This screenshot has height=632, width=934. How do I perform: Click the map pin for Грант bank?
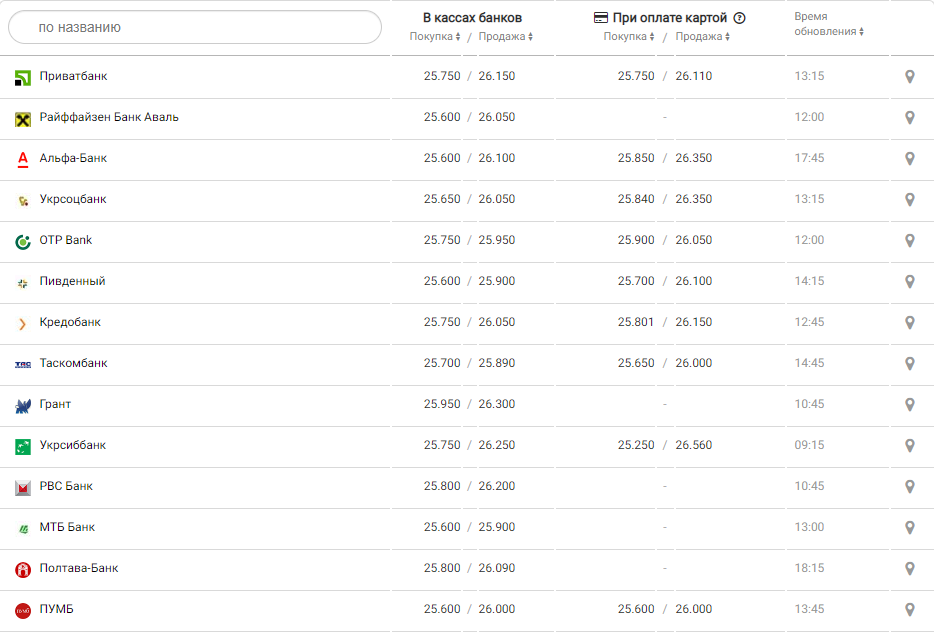(x=909, y=405)
